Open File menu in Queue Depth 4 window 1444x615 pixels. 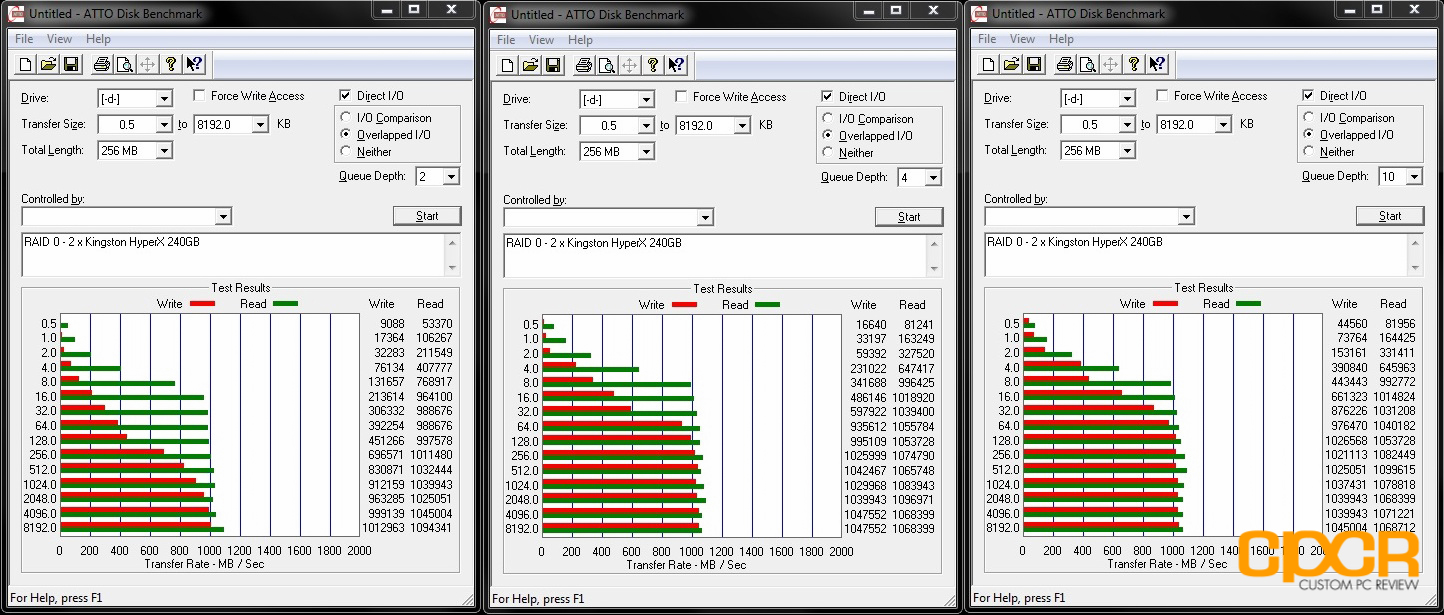pos(506,40)
